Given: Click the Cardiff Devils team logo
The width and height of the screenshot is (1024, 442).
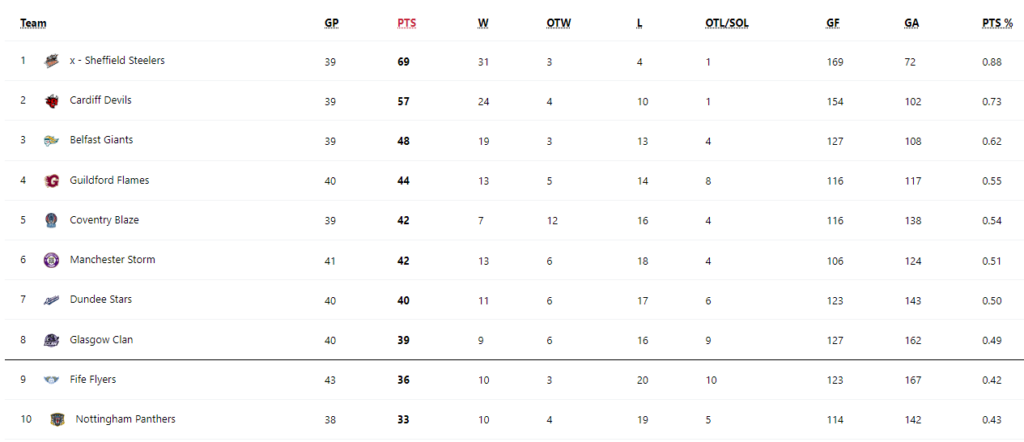Looking at the screenshot, I should [x=52, y=101].
